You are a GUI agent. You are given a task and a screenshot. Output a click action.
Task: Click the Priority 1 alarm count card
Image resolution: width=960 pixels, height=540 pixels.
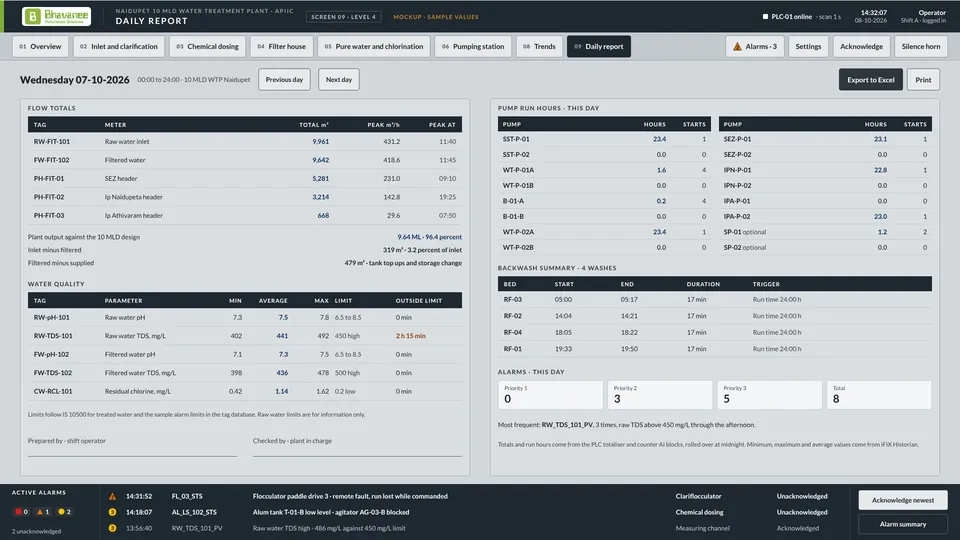pos(550,395)
